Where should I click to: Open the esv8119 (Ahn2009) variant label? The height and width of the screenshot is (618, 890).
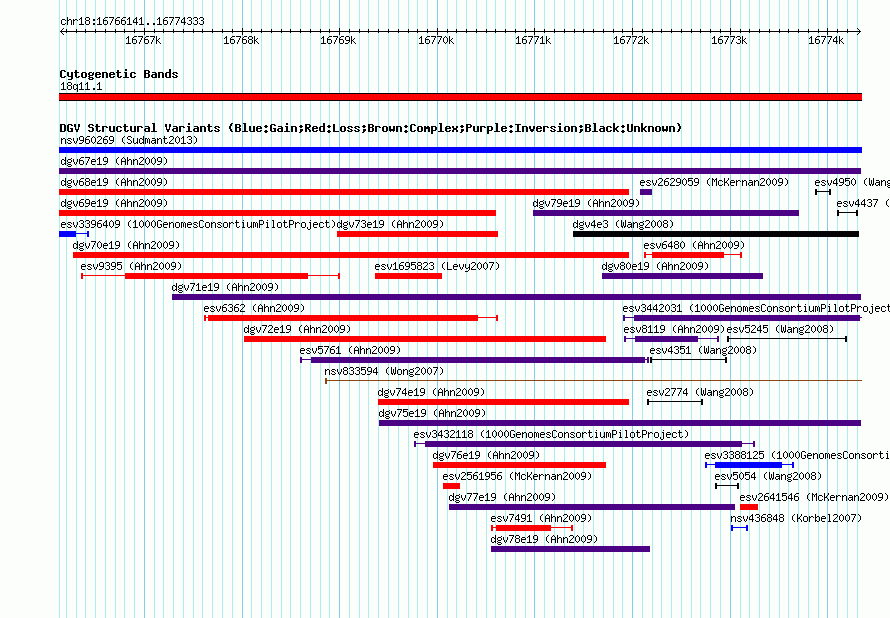tap(674, 329)
